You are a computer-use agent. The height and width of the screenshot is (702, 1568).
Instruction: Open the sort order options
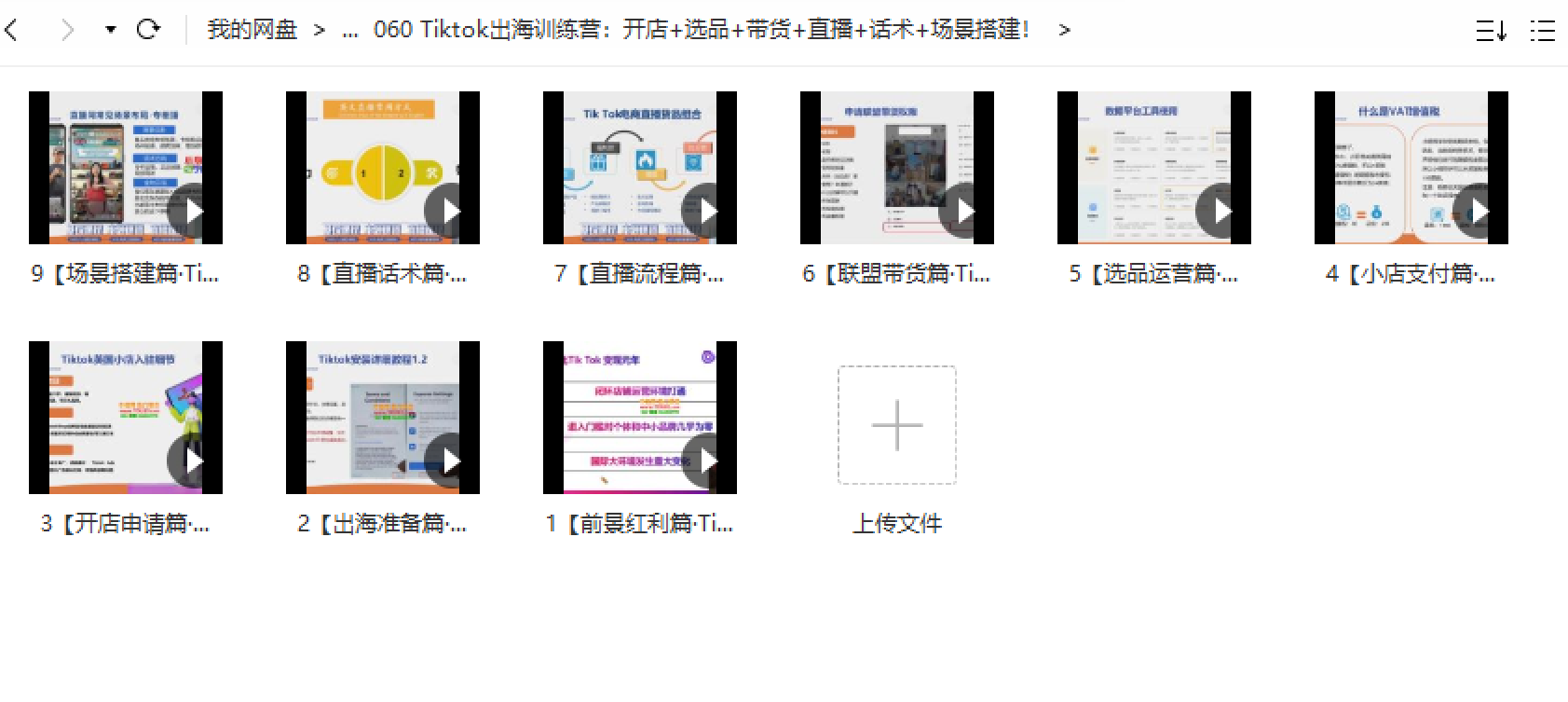1492,31
